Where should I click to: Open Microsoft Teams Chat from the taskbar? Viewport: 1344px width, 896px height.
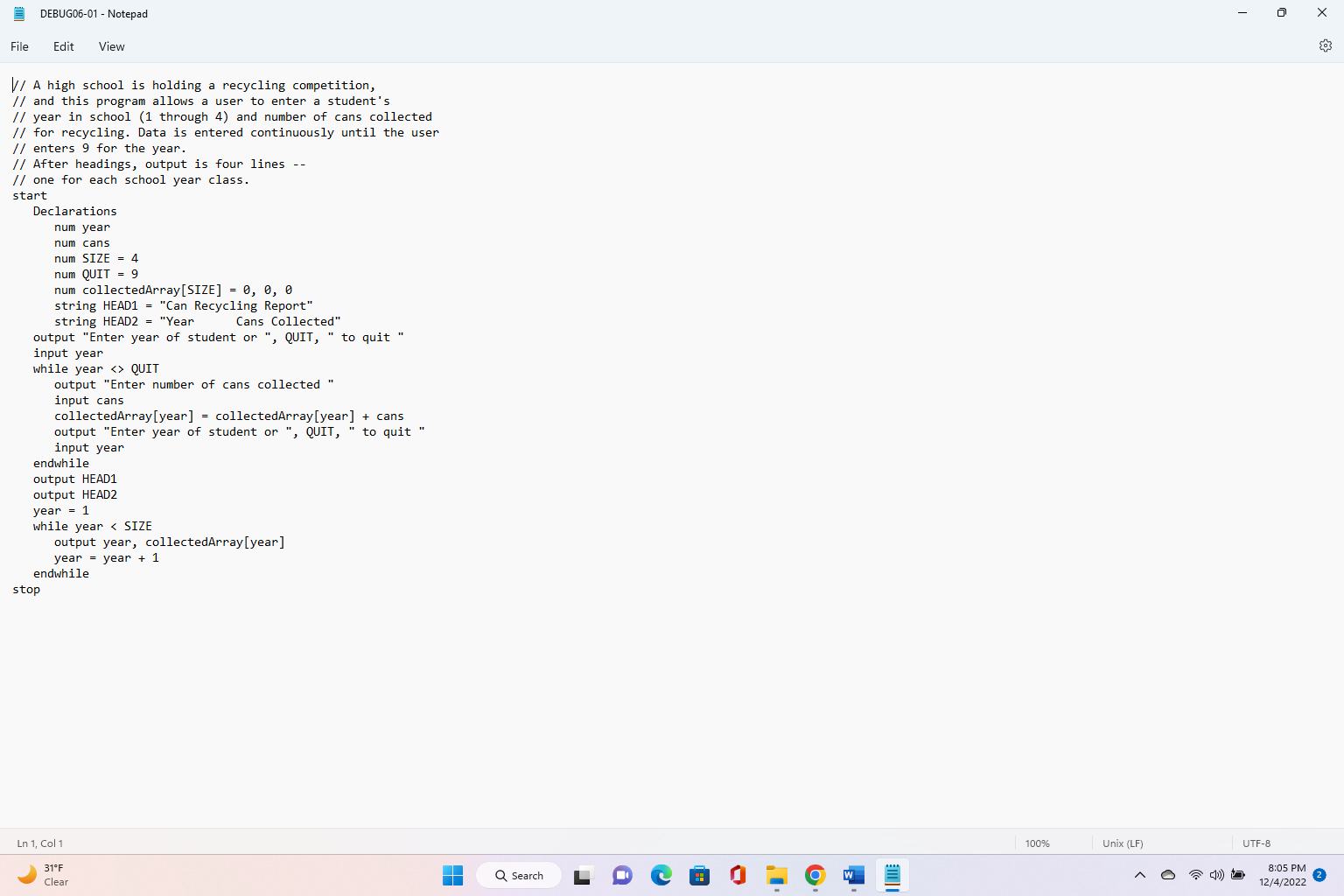[x=621, y=875]
